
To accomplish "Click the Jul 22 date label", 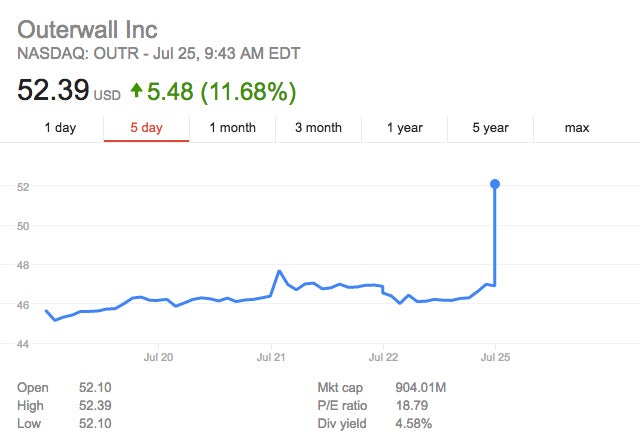I will pyautogui.click(x=383, y=356).
